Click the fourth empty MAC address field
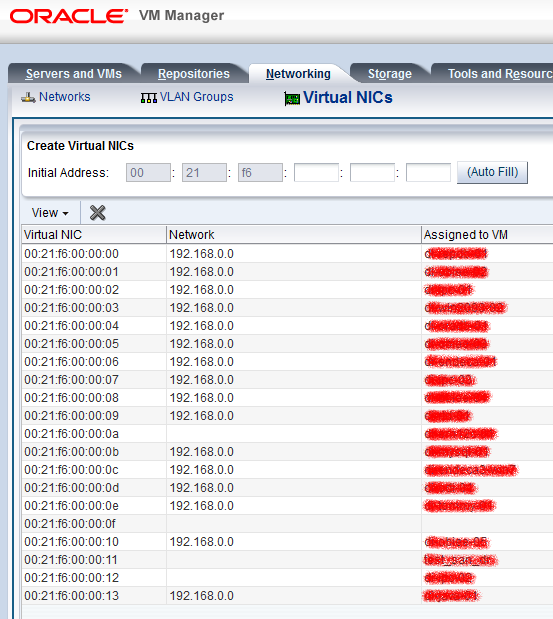Screen dimensions: 553x619 pyautogui.click(x=316, y=173)
